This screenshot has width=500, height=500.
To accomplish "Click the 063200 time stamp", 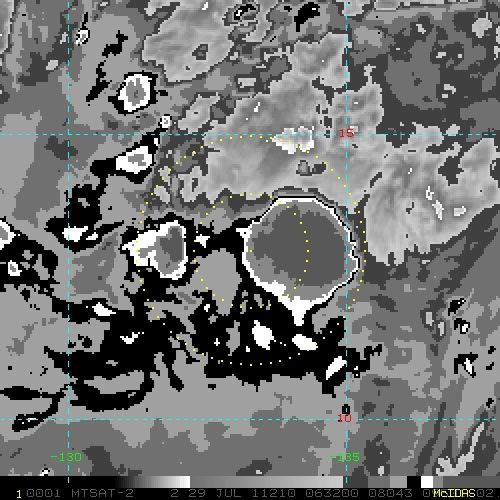I will (331, 493).
